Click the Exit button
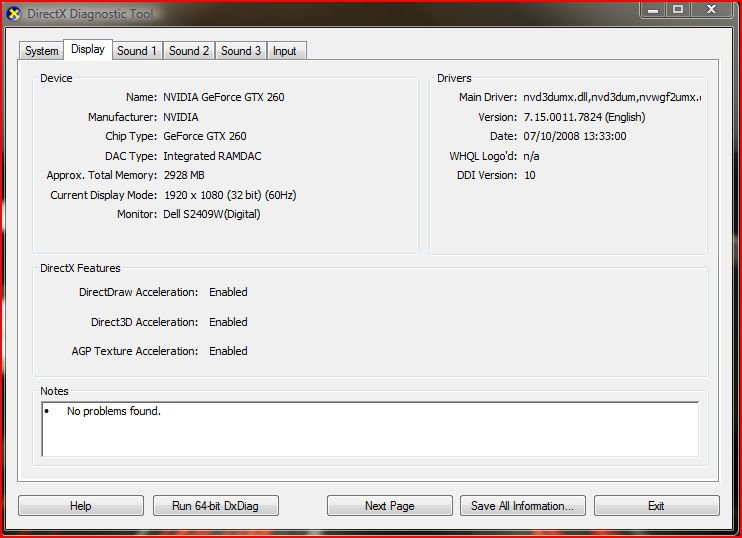This screenshot has width=742, height=538. (656, 506)
